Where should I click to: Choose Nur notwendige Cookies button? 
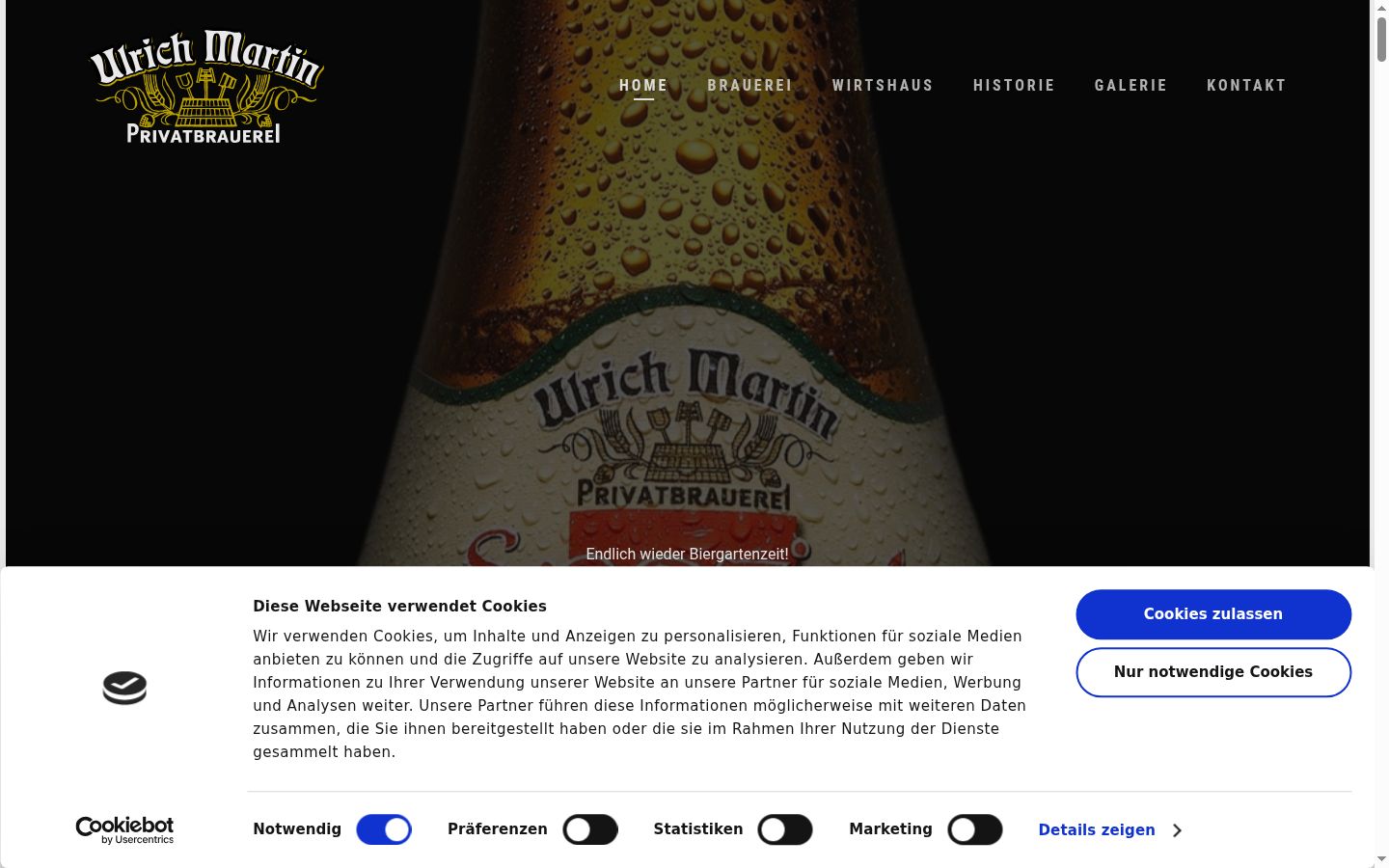(1213, 672)
